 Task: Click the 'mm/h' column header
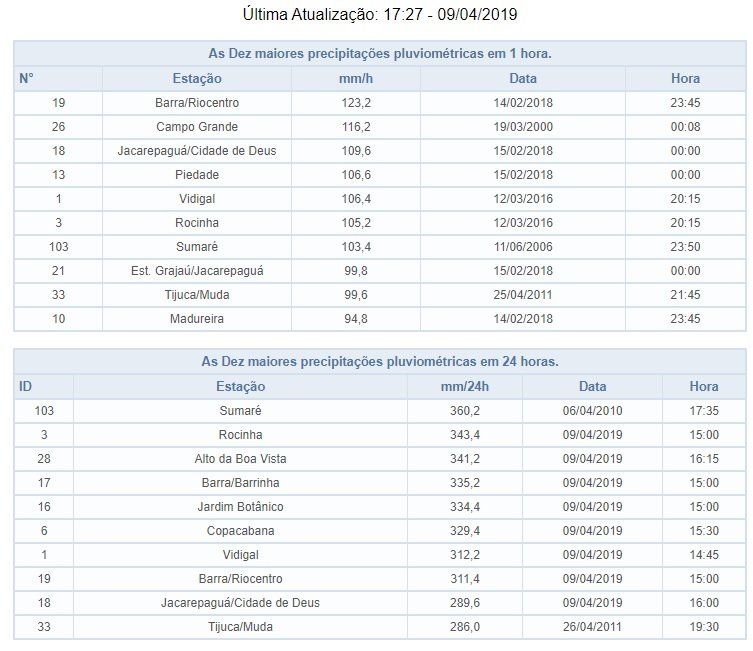point(356,78)
